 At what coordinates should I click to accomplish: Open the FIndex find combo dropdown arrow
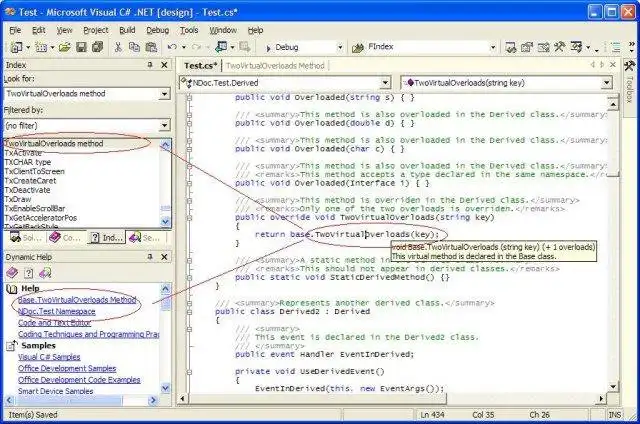493,48
